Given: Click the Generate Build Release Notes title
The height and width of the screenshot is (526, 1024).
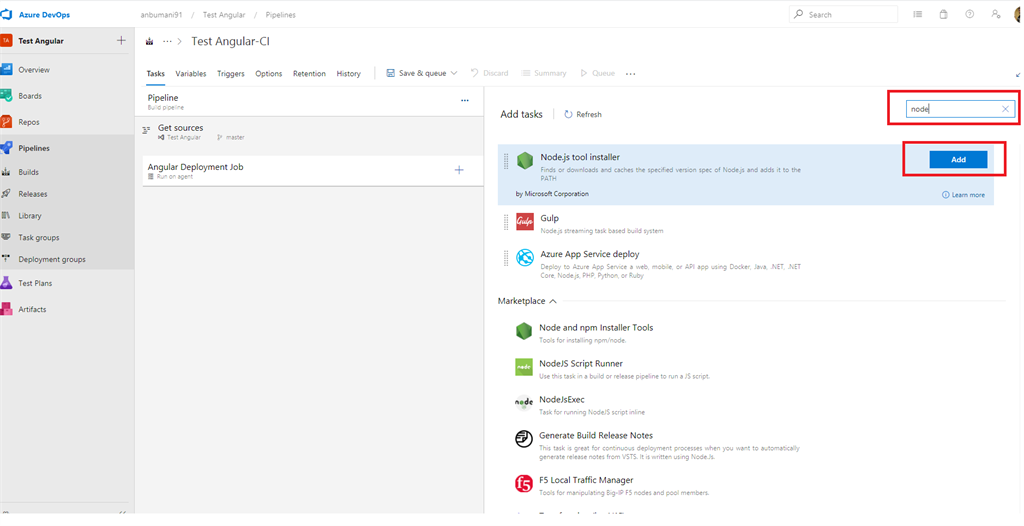Looking at the screenshot, I should click(596, 435).
